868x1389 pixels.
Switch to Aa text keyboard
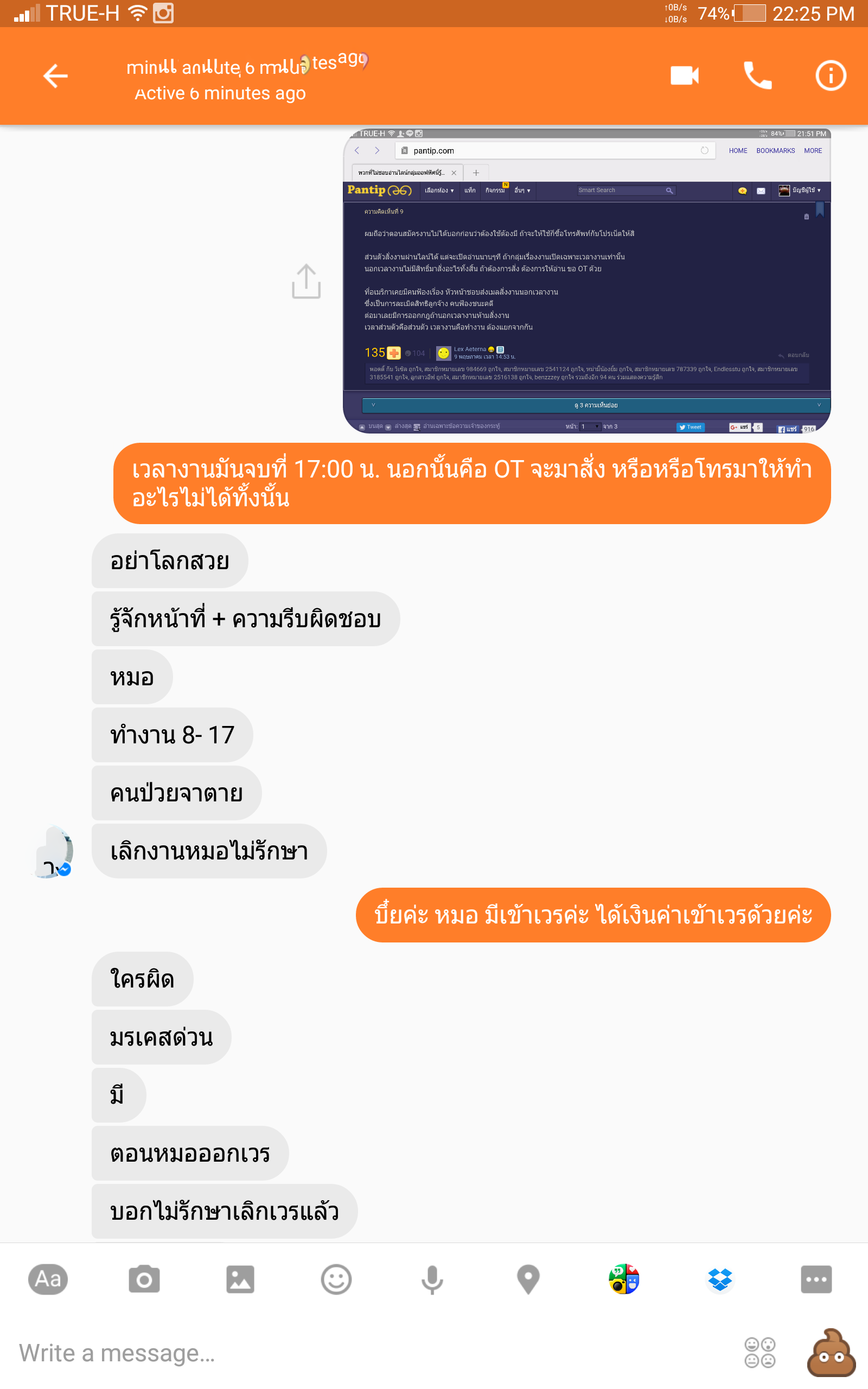pos(48,1279)
